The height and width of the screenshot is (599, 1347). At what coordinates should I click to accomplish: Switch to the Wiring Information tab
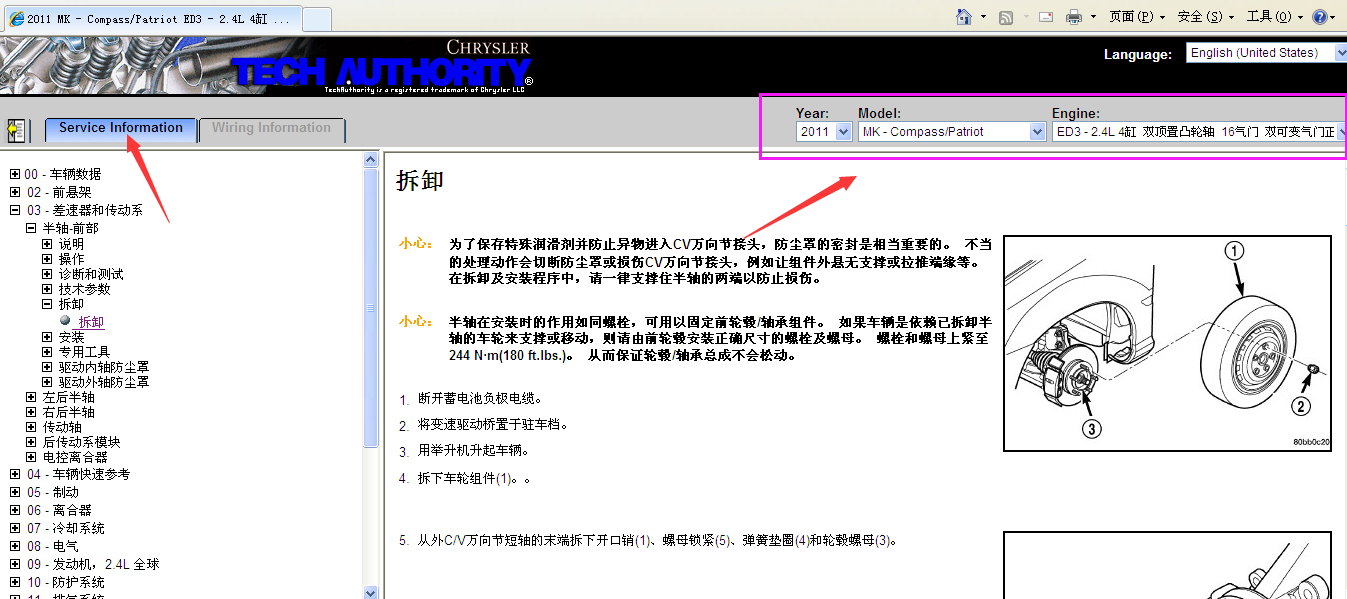click(272, 129)
